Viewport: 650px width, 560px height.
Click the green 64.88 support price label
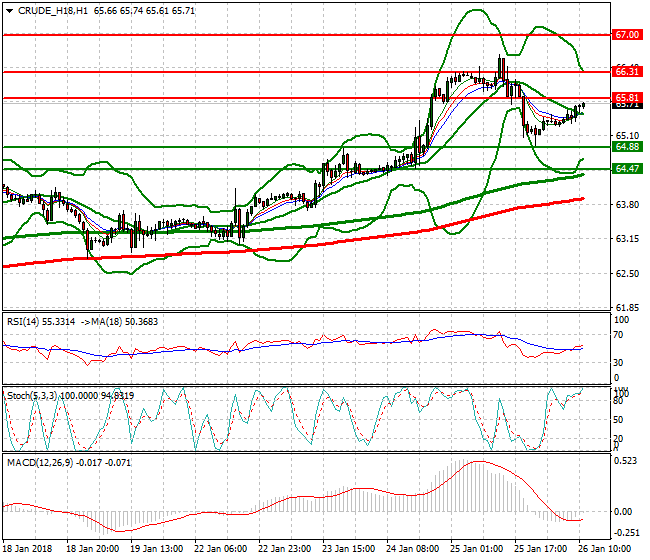tap(628, 146)
